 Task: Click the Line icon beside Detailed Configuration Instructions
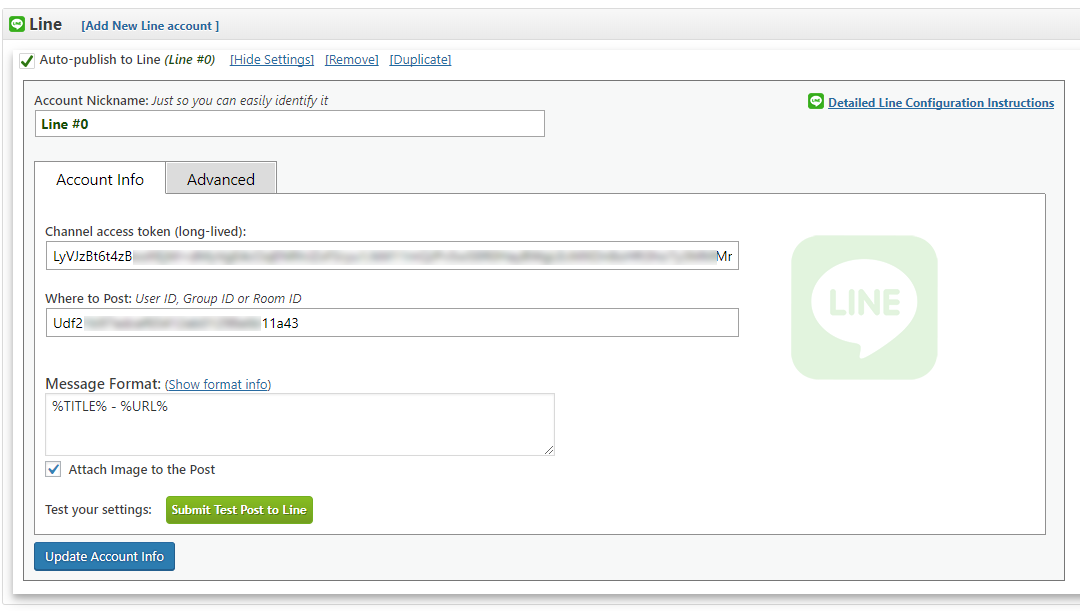pyautogui.click(x=816, y=102)
